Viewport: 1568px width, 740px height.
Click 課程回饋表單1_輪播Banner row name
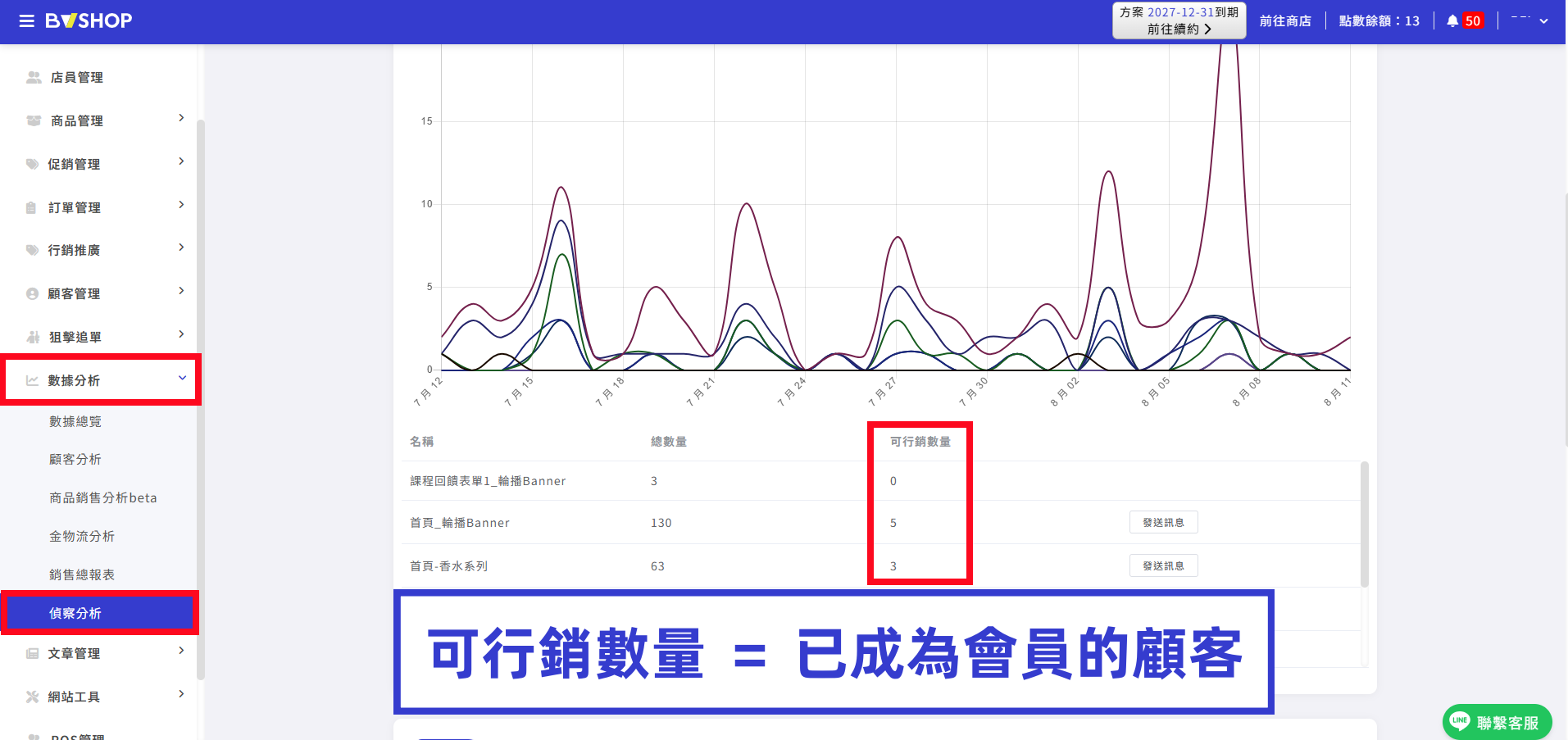click(488, 481)
